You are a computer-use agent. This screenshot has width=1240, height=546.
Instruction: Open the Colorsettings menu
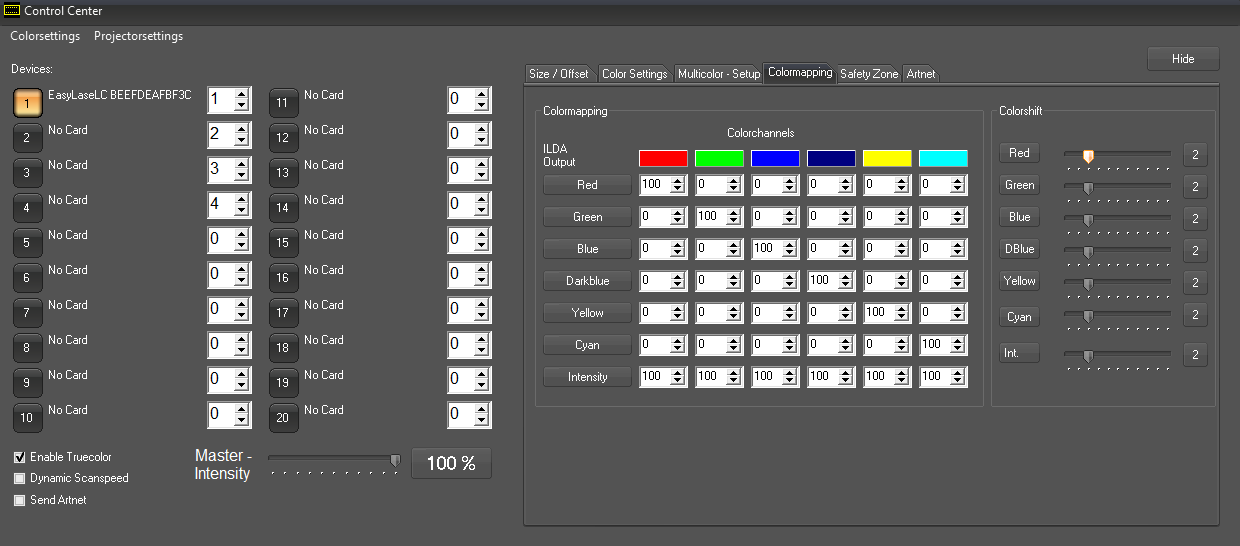[x=45, y=36]
